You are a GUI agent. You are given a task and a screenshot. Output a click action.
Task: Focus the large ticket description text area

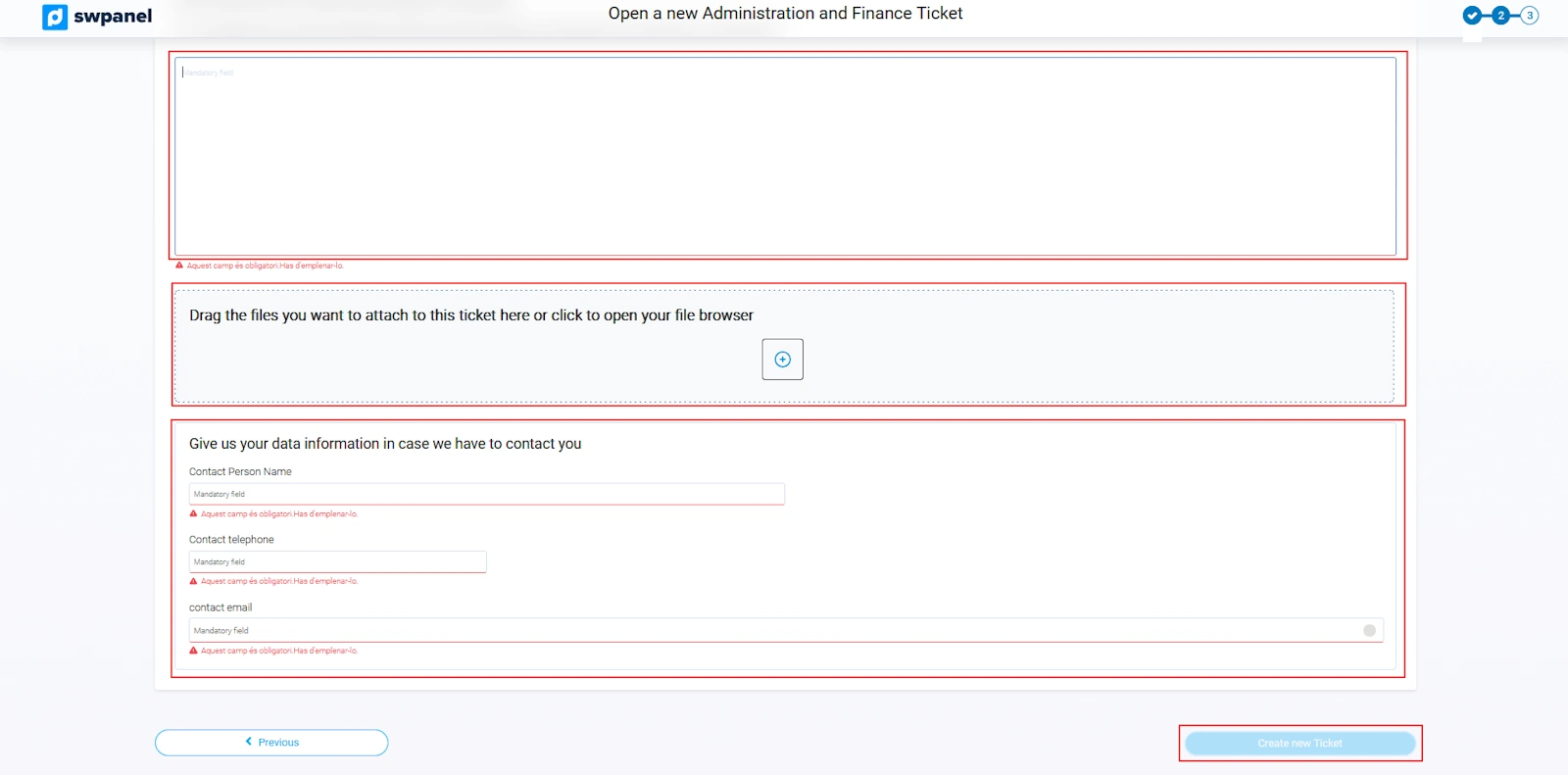[785, 157]
